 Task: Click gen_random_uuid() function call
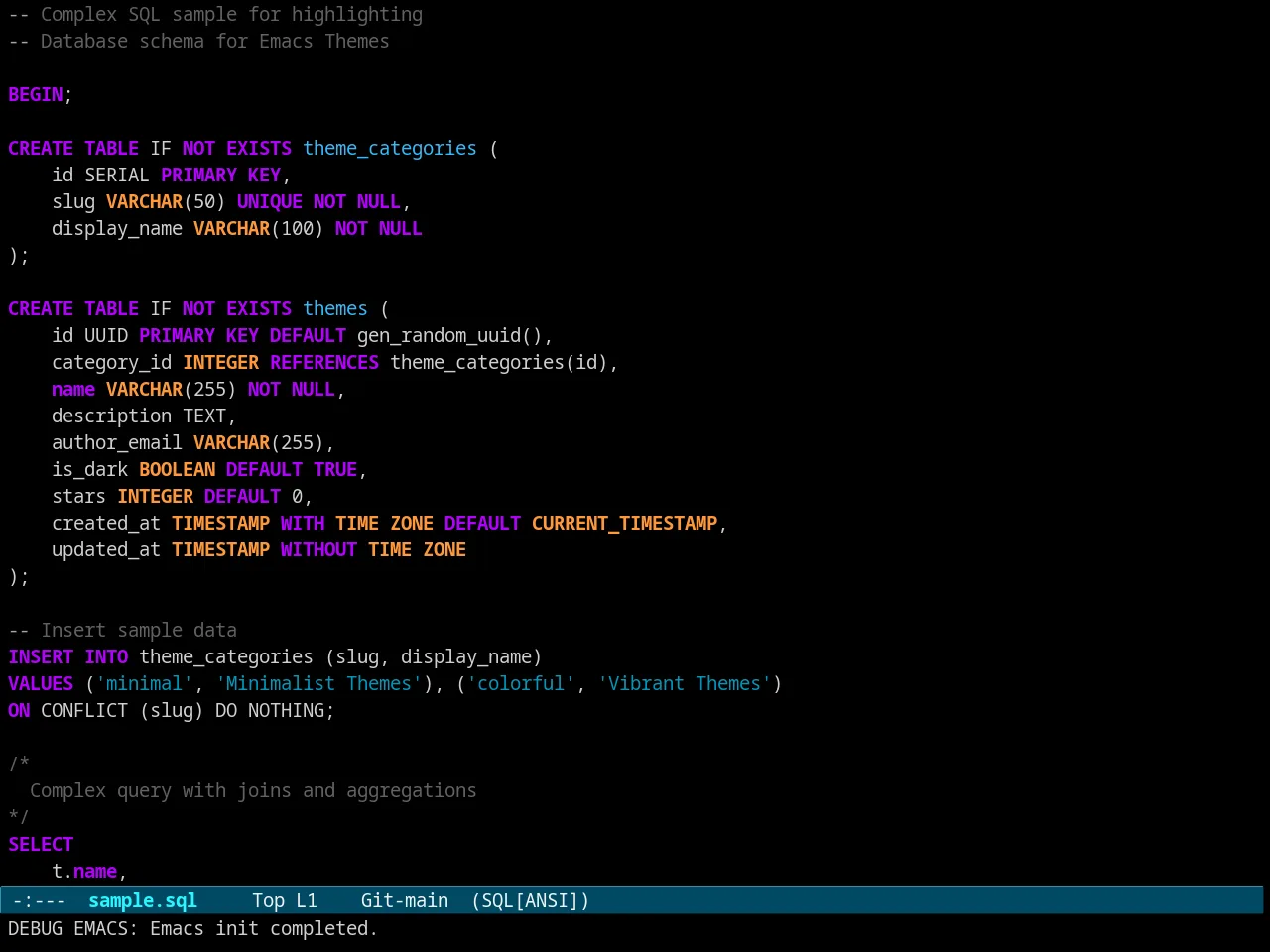(449, 335)
